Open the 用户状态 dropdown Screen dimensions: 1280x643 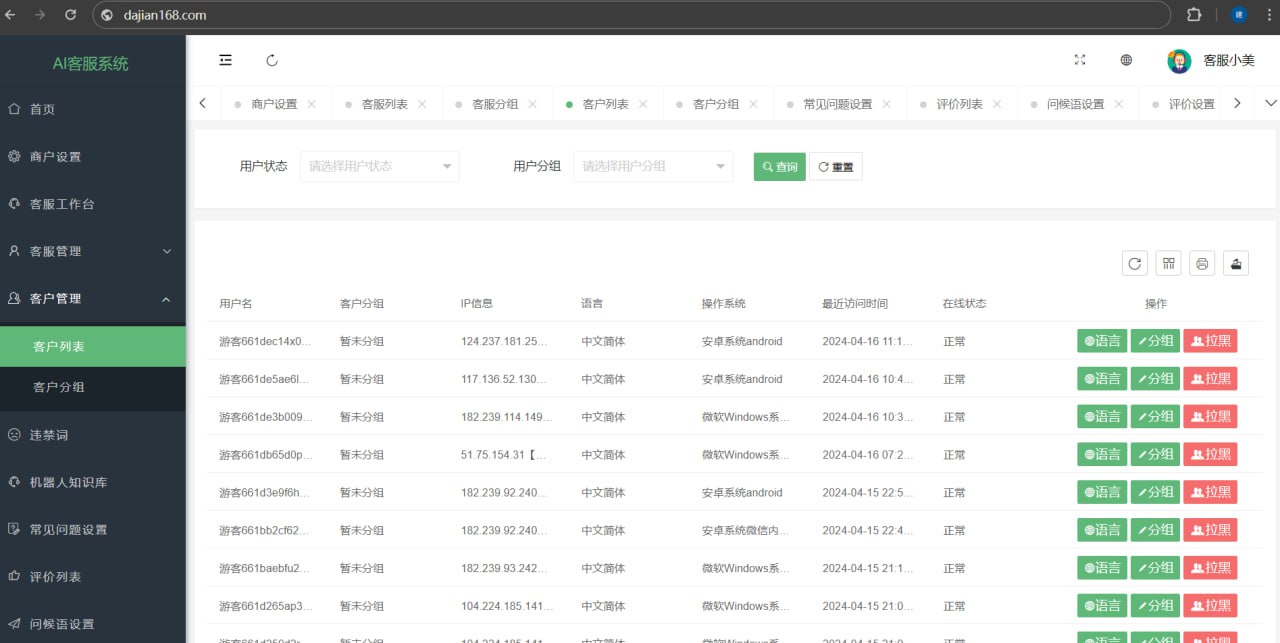[379, 166]
